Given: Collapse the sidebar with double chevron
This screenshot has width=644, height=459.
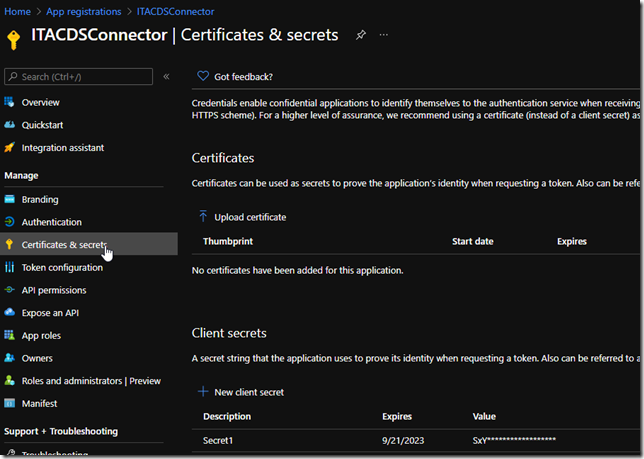Looking at the screenshot, I should (x=166, y=77).
